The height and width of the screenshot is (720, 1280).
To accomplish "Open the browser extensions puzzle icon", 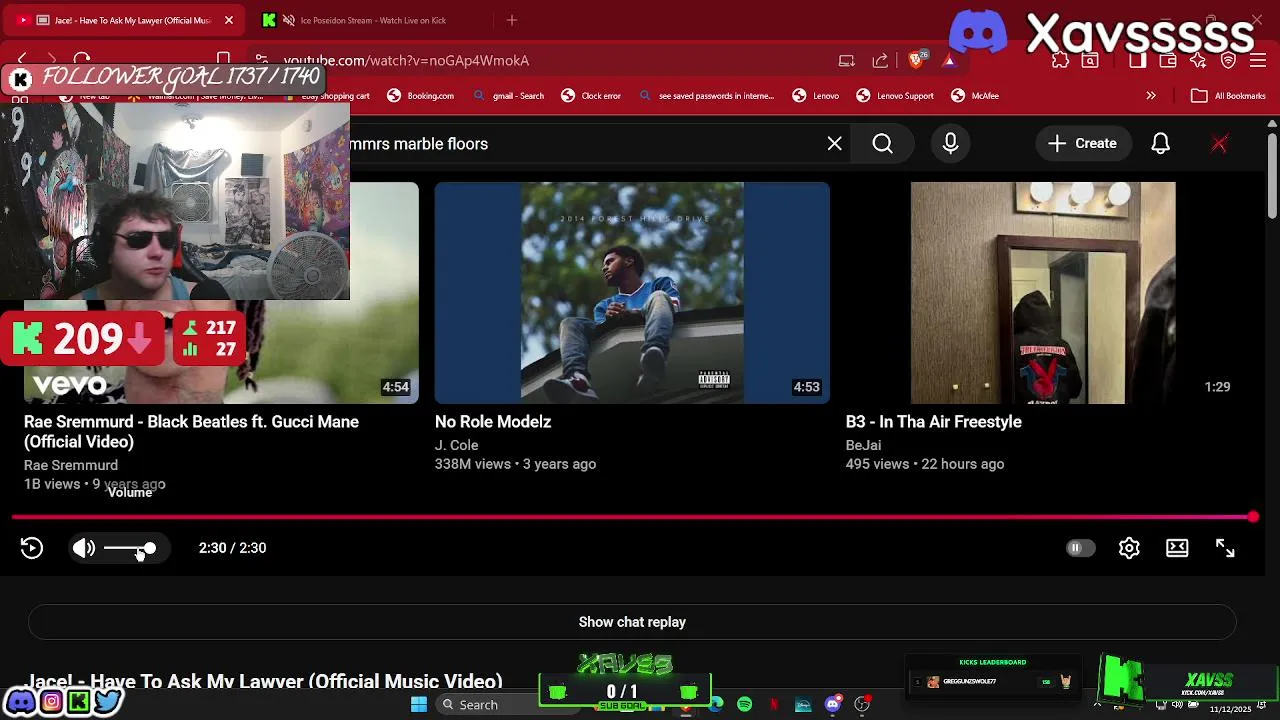I will (x=1060, y=61).
